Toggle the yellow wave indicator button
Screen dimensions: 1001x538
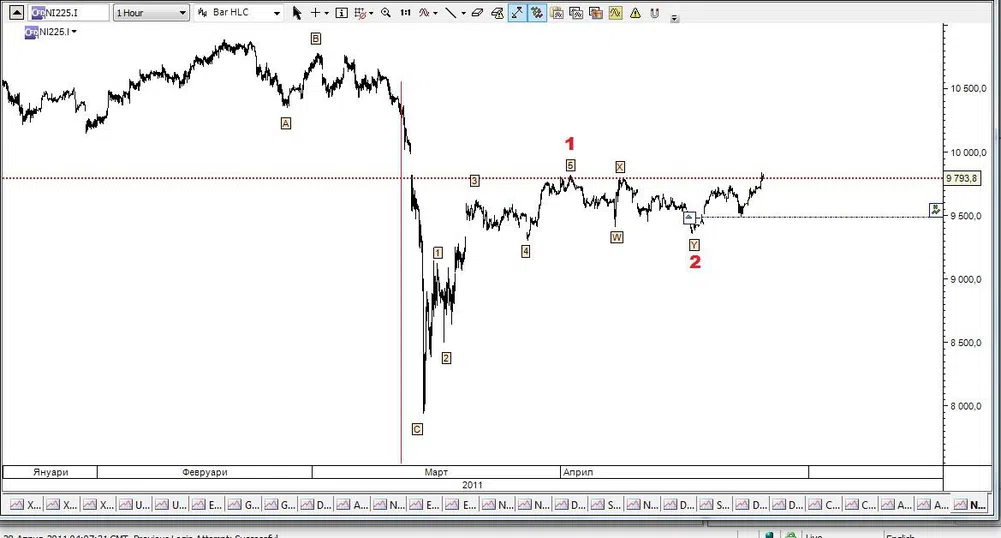615,13
